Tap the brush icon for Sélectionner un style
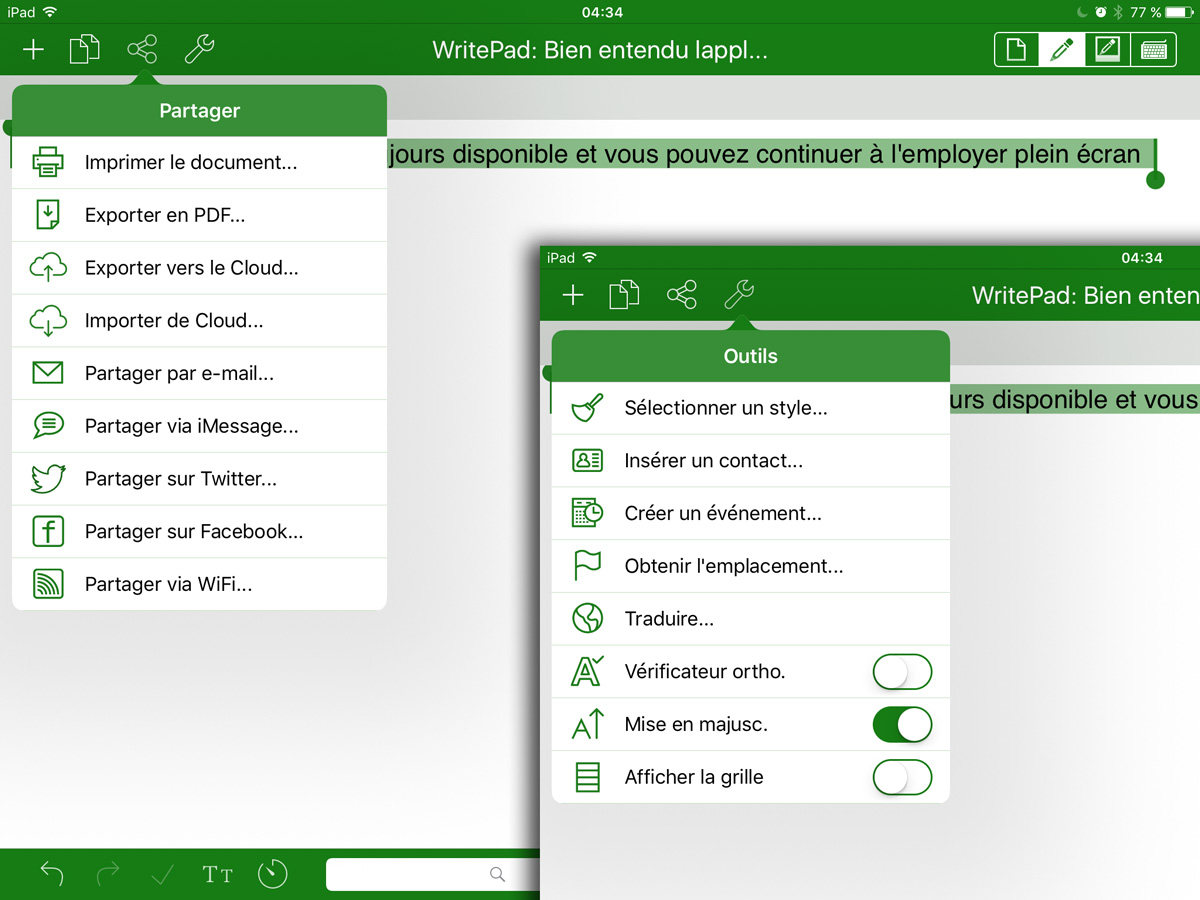Viewport: 1200px width, 900px height. click(587, 408)
